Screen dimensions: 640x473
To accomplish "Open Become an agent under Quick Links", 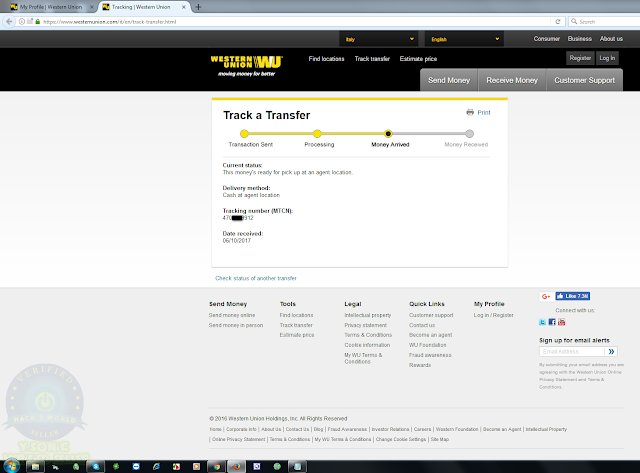I will 431,335.
